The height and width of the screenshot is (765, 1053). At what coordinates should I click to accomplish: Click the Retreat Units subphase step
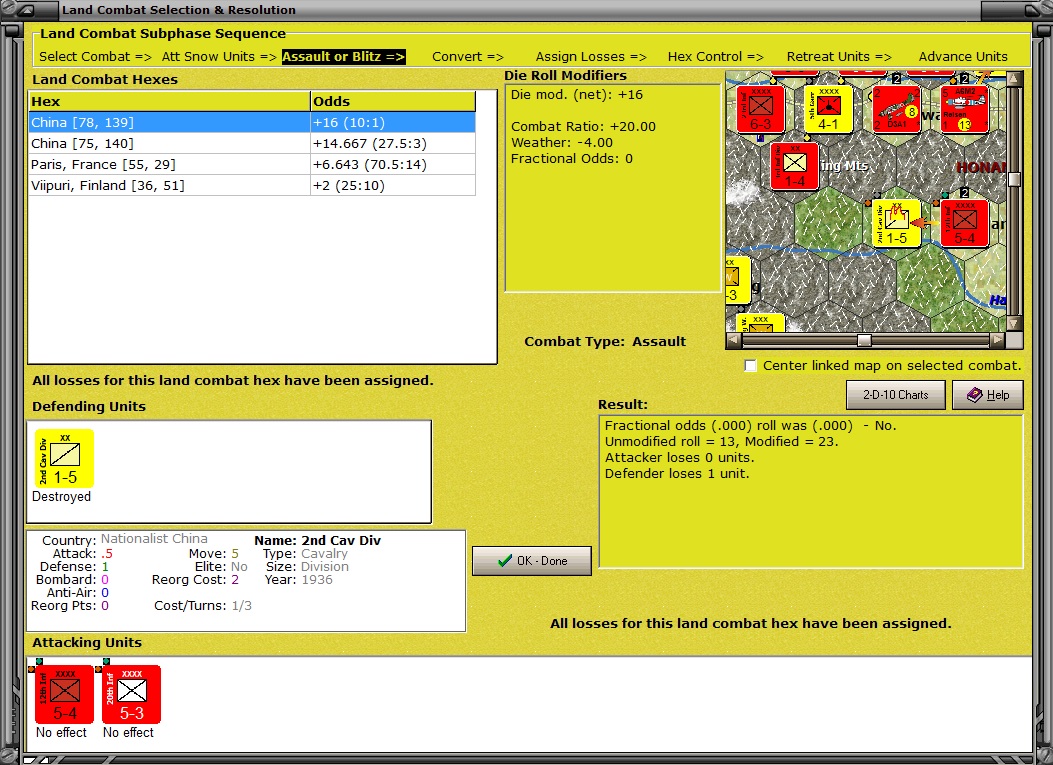(x=839, y=57)
